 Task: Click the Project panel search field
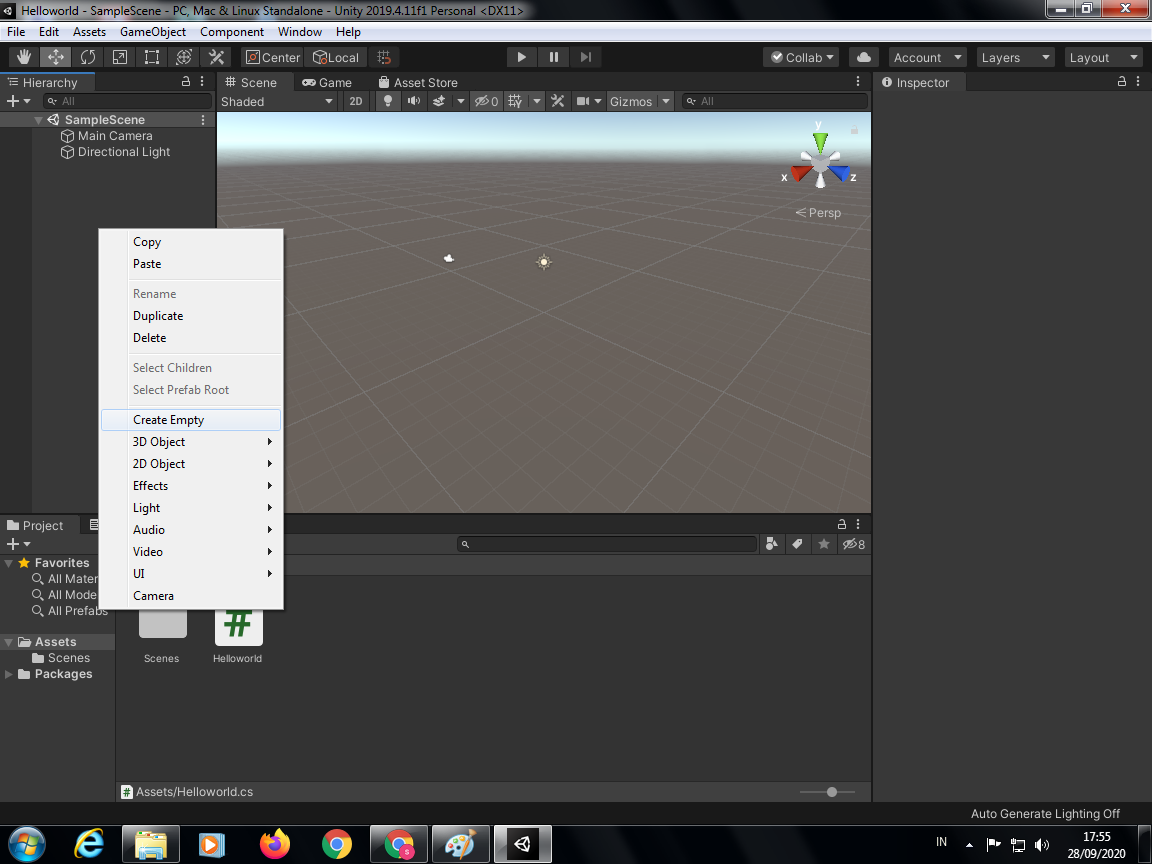[606, 544]
